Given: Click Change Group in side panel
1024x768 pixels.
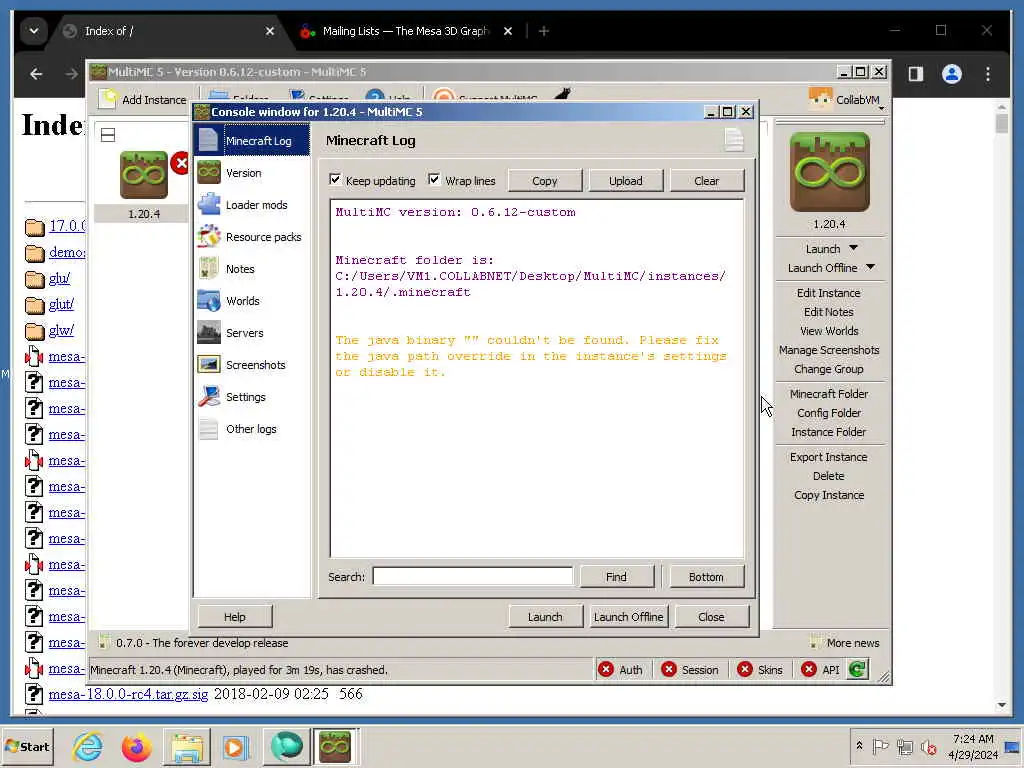Looking at the screenshot, I should [829, 369].
